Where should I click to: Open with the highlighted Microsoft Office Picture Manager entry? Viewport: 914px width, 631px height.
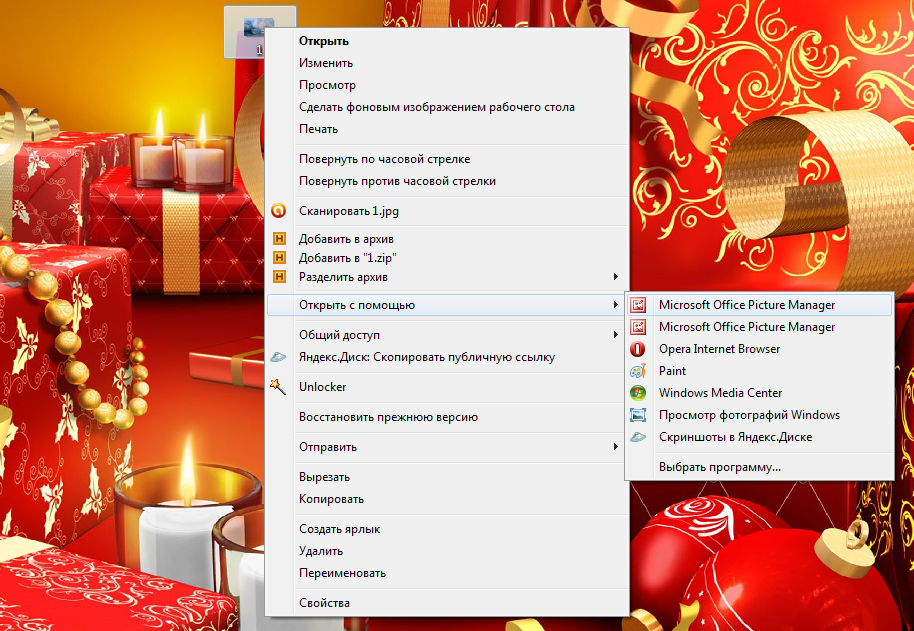click(759, 305)
